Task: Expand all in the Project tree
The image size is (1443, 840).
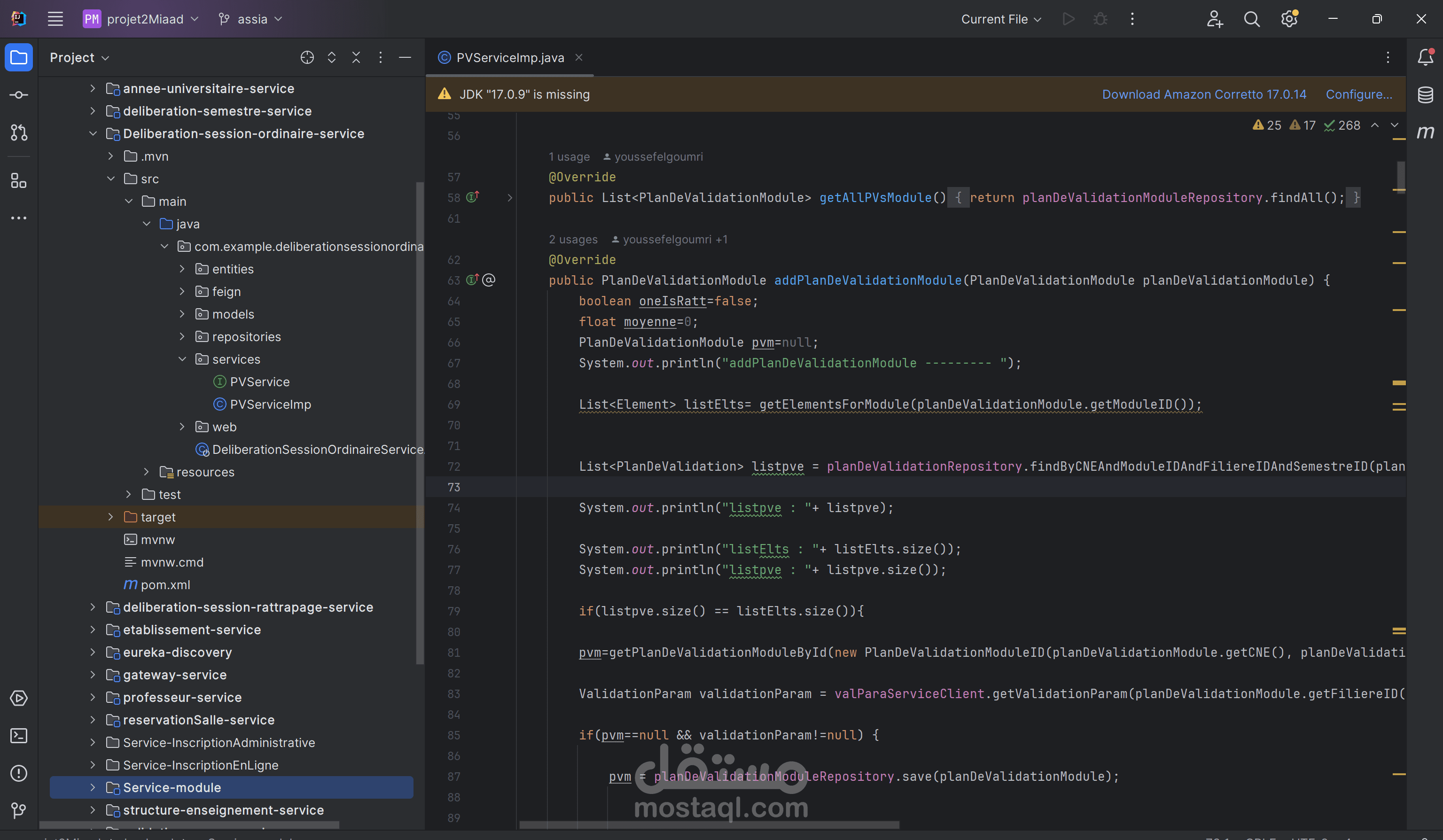Action: pos(332,57)
